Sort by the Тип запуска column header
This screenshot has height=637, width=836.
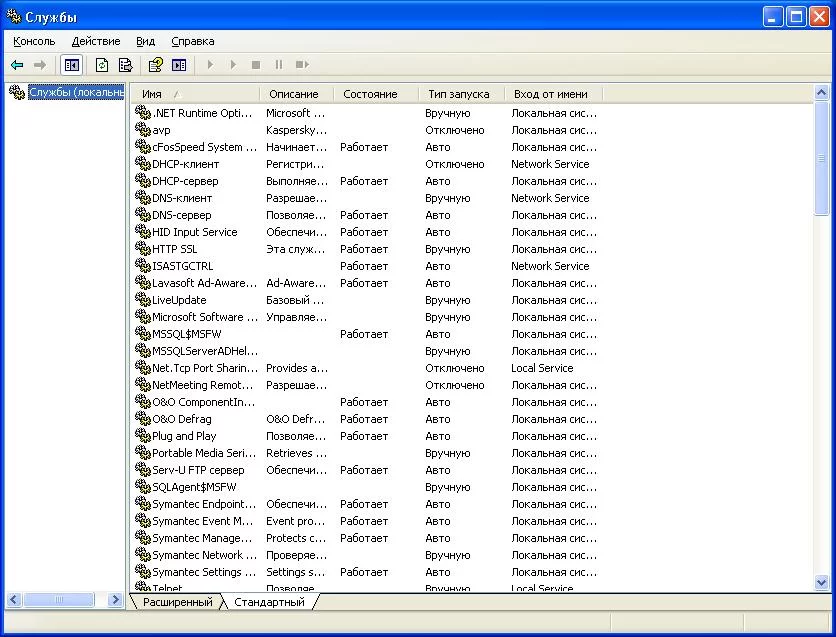(459, 94)
